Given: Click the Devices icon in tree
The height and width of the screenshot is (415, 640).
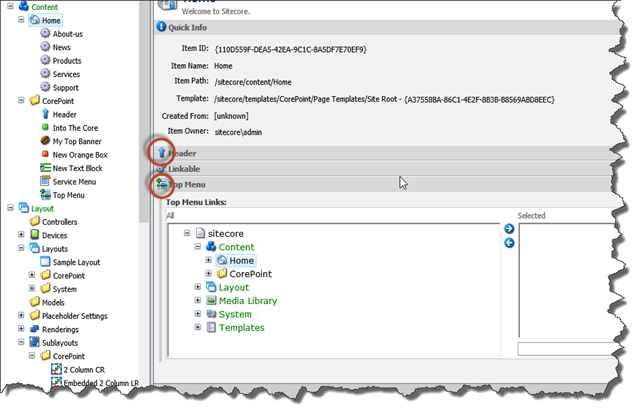Looking at the screenshot, I should pos(35,235).
